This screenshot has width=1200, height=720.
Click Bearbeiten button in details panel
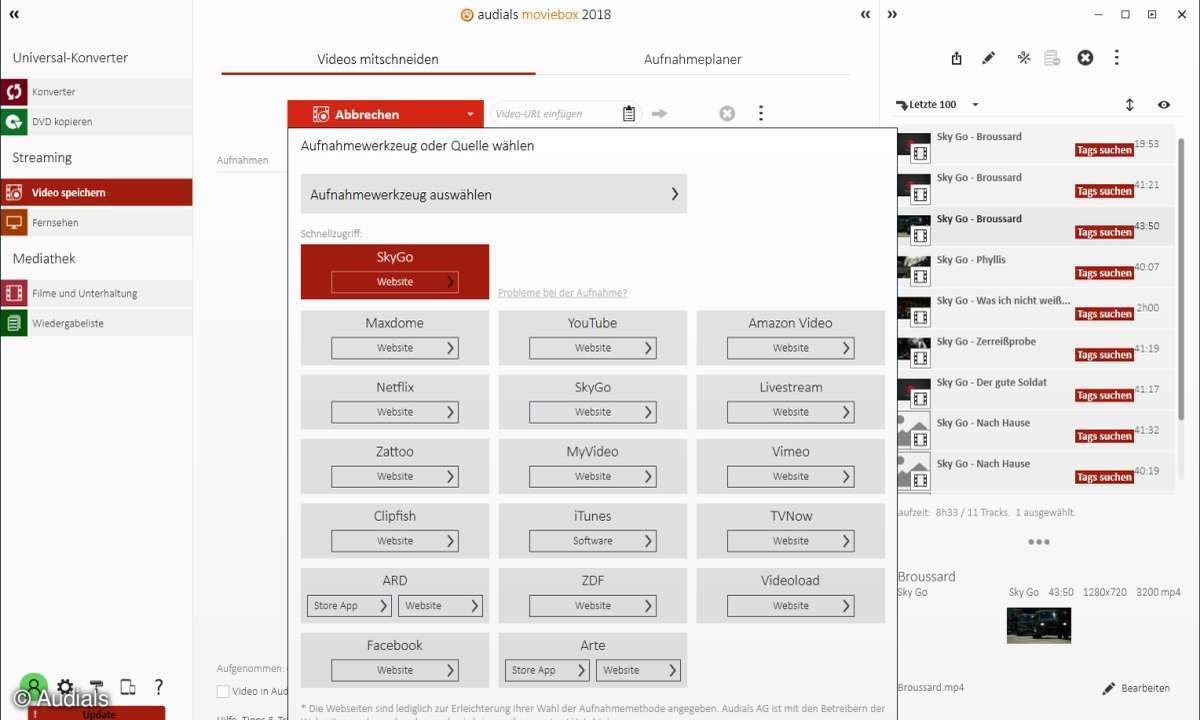(1135, 688)
